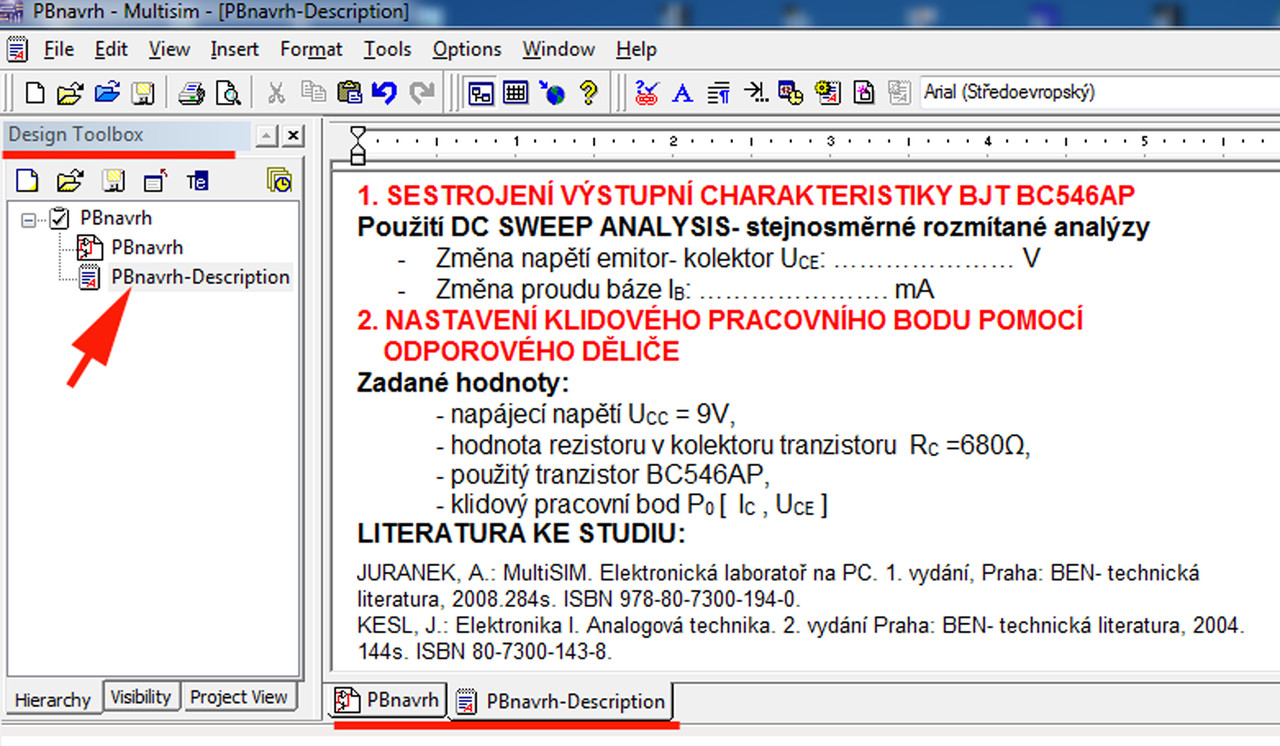Viewport: 1280px width, 746px height.
Task: Open the Arial font name dropdown
Action: coord(1098,92)
